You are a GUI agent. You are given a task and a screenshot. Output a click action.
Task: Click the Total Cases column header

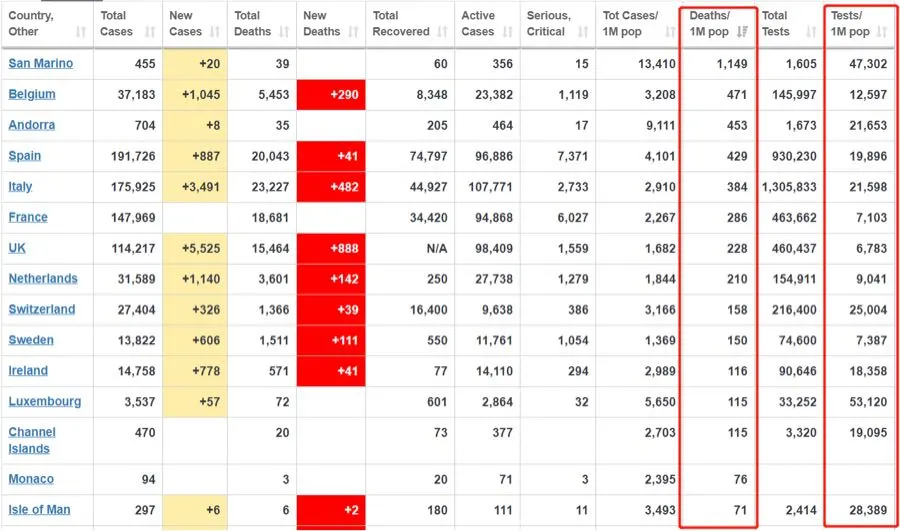pos(127,24)
